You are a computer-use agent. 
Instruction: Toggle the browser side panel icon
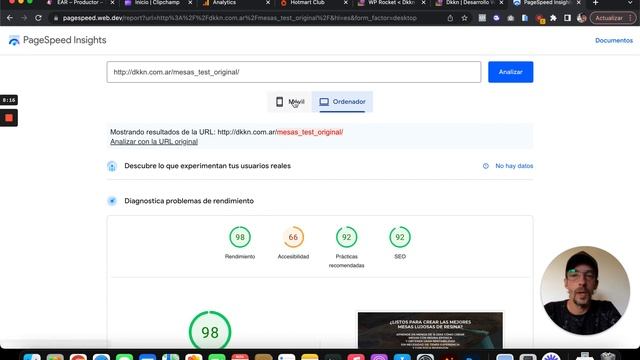coord(567,18)
